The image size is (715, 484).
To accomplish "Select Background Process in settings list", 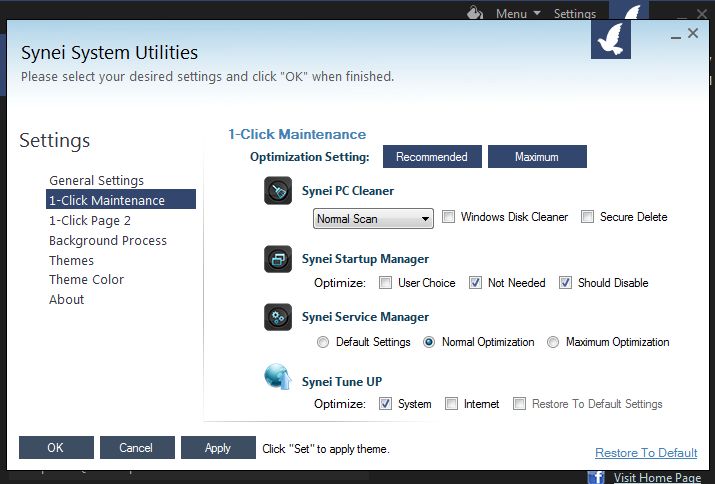I will click(108, 240).
